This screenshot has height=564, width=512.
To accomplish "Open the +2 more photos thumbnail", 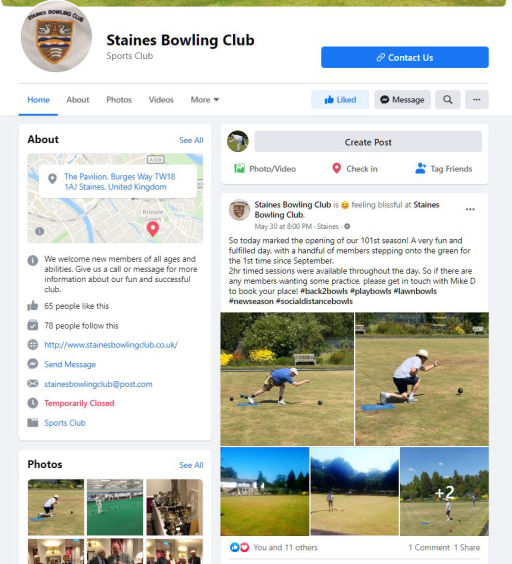I will pos(444,491).
